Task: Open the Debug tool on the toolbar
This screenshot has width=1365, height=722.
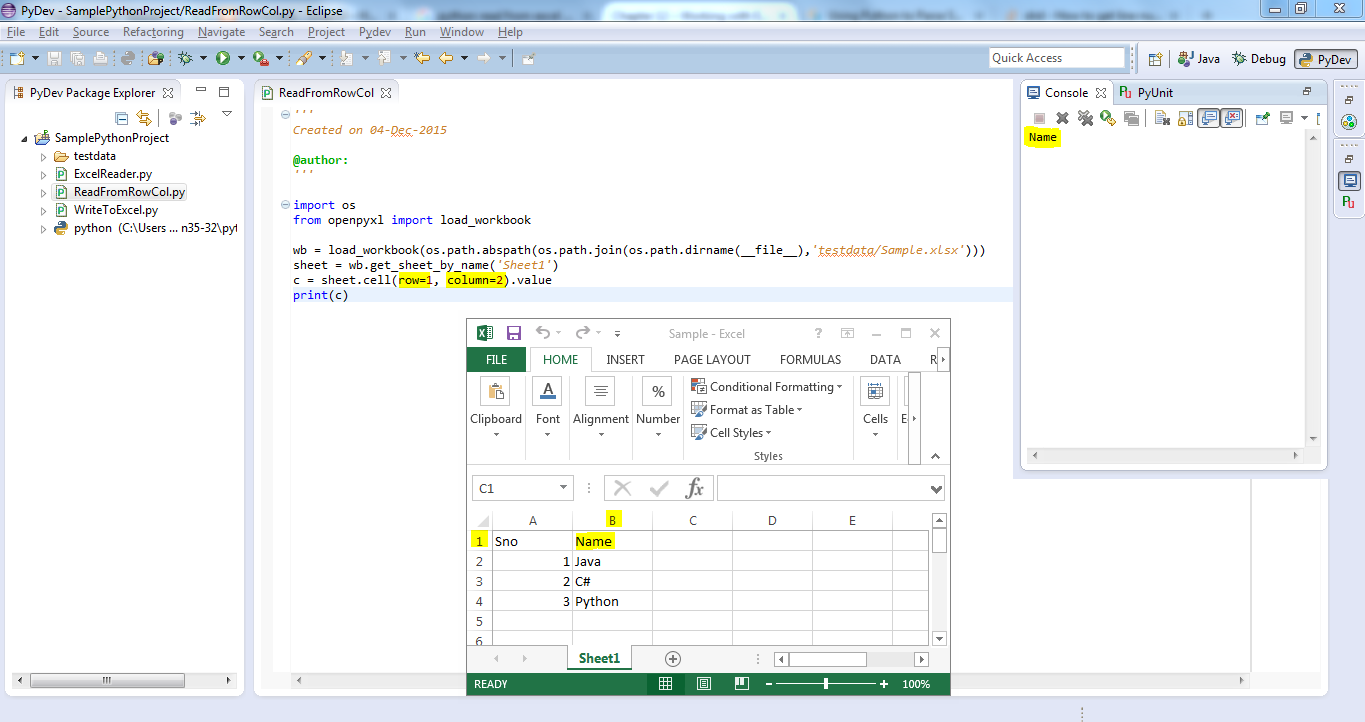Action: (x=185, y=59)
